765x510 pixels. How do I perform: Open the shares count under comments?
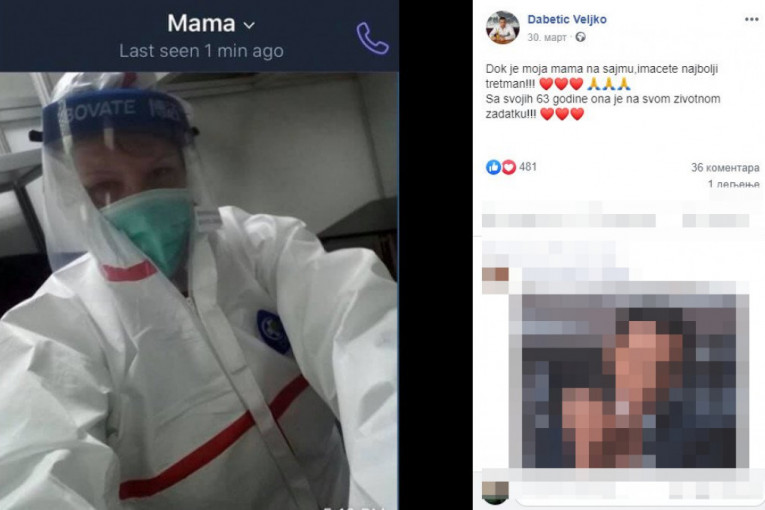[734, 184]
